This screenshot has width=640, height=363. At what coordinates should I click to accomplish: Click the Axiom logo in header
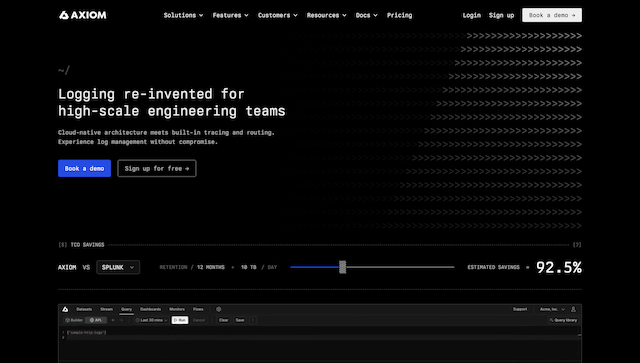pyautogui.click(x=83, y=15)
